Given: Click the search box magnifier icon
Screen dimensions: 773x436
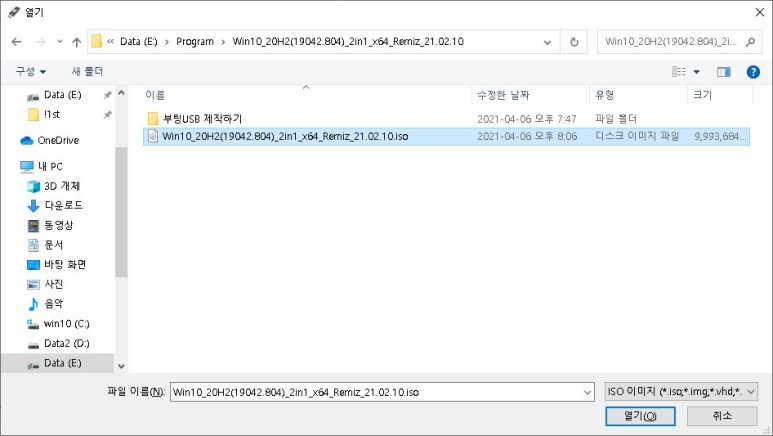Looking at the screenshot, I should 750,42.
